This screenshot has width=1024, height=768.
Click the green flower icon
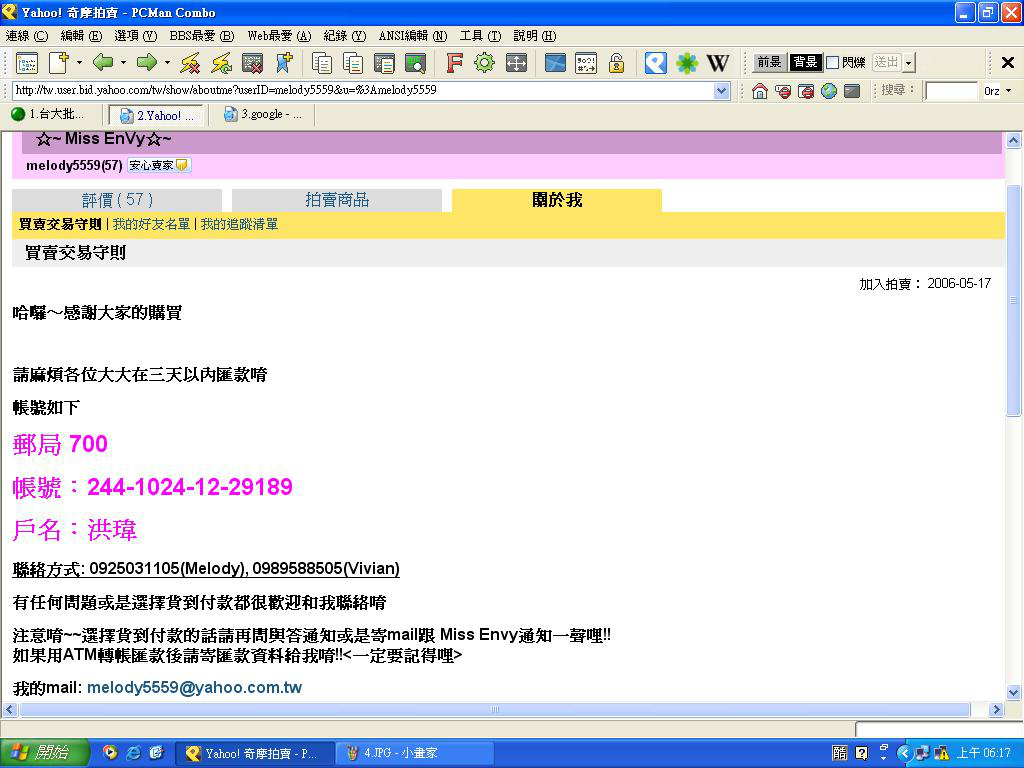pos(686,63)
